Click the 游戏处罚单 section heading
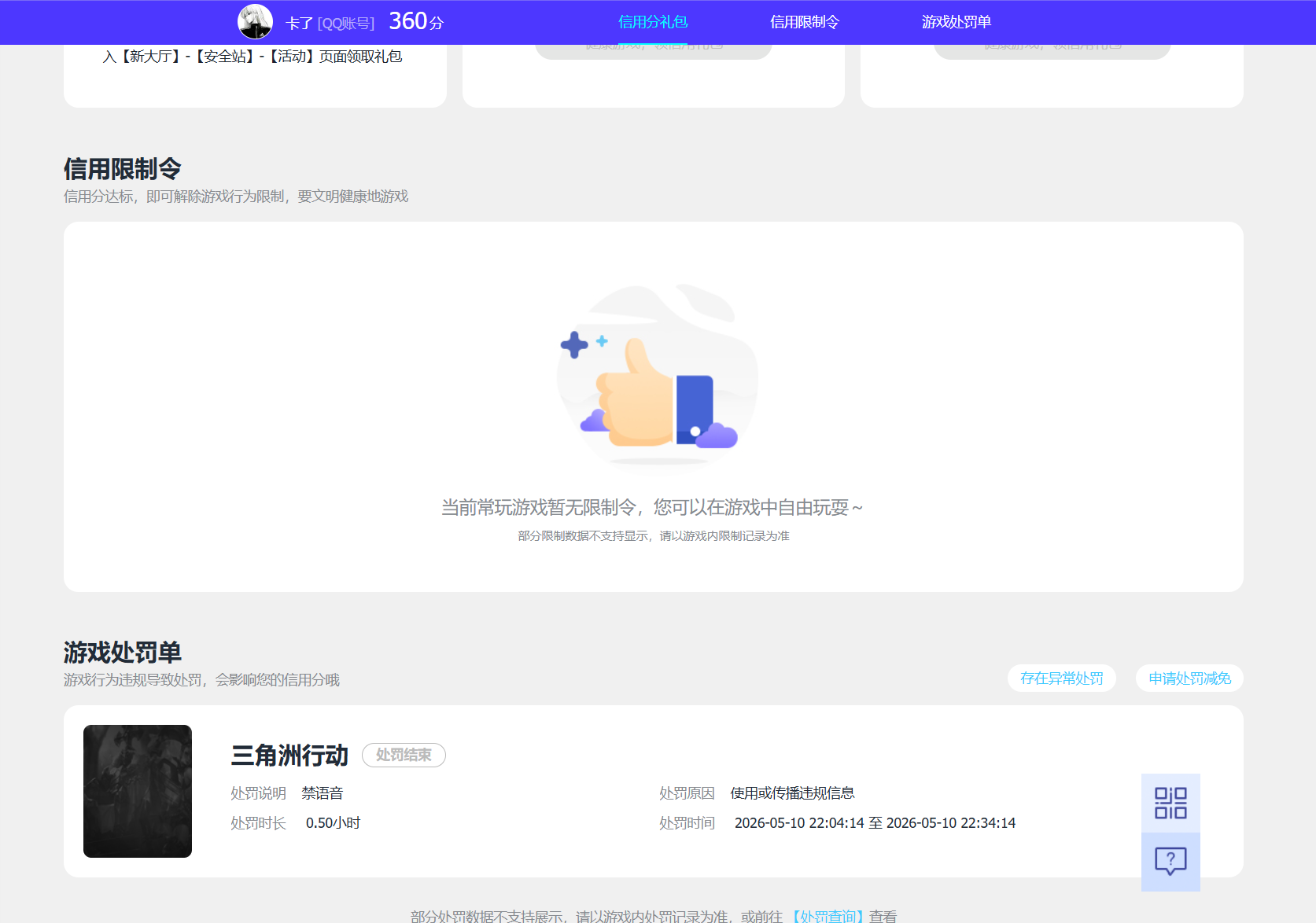The height and width of the screenshot is (923, 1316). point(123,653)
